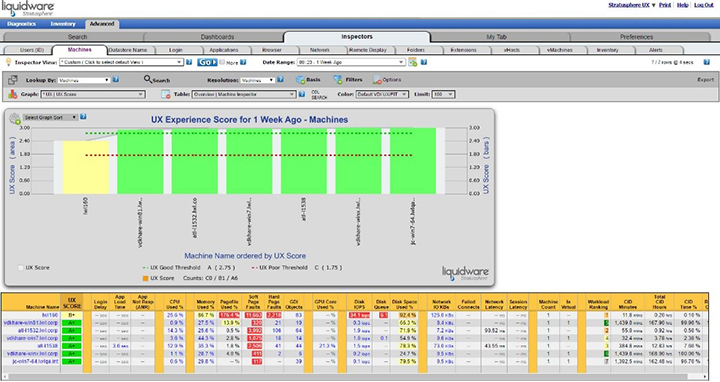Click the COL SEARCH control

pyautogui.click(x=319, y=95)
